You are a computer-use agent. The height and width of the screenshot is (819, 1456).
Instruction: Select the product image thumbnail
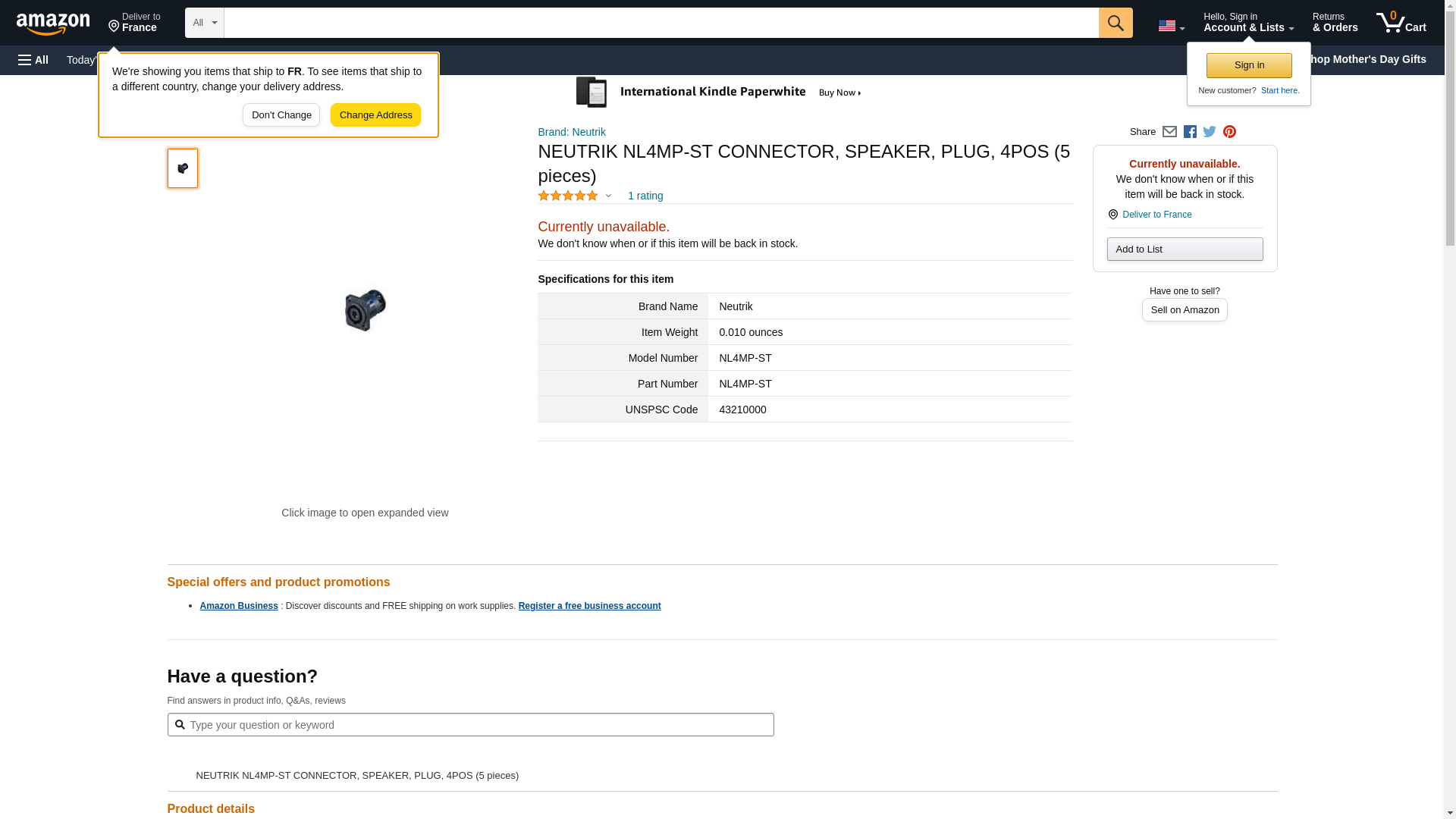point(183,168)
